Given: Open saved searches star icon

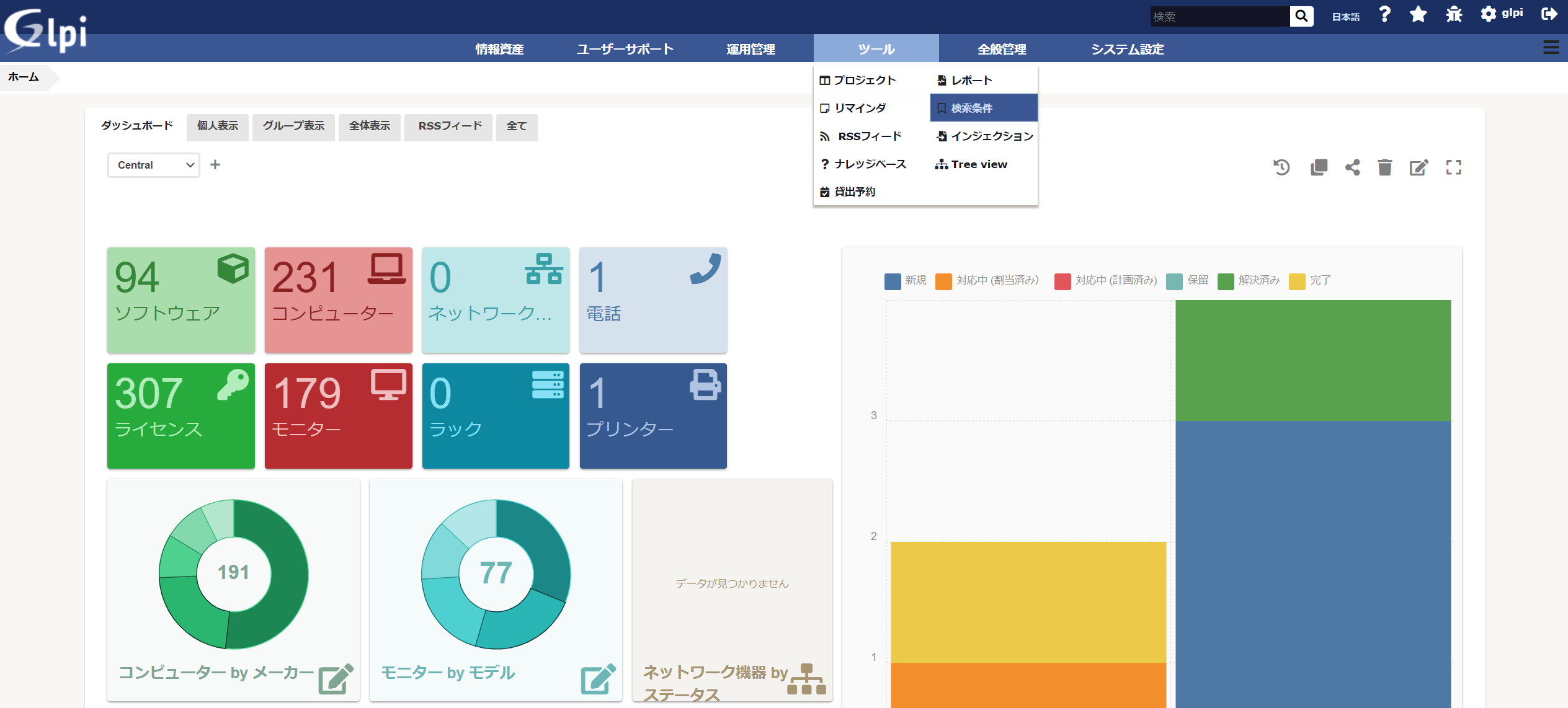Looking at the screenshot, I should point(1419,15).
